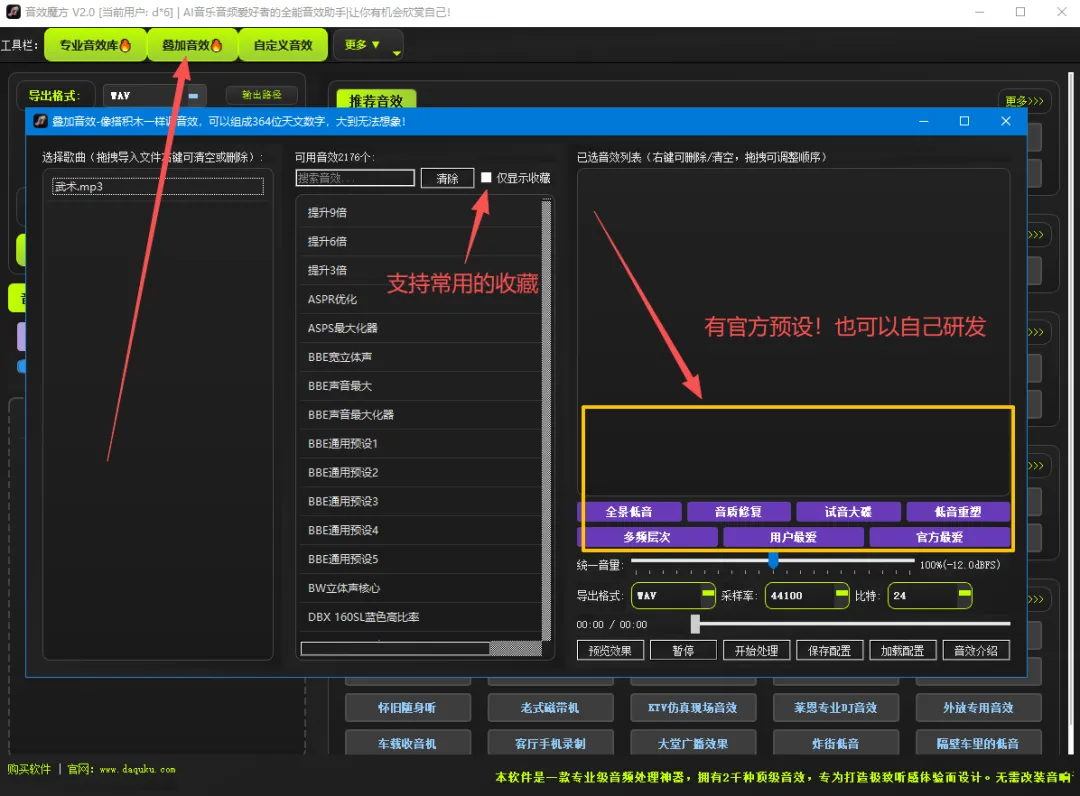Select the BBE通用预设5 effect

(420, 560)
